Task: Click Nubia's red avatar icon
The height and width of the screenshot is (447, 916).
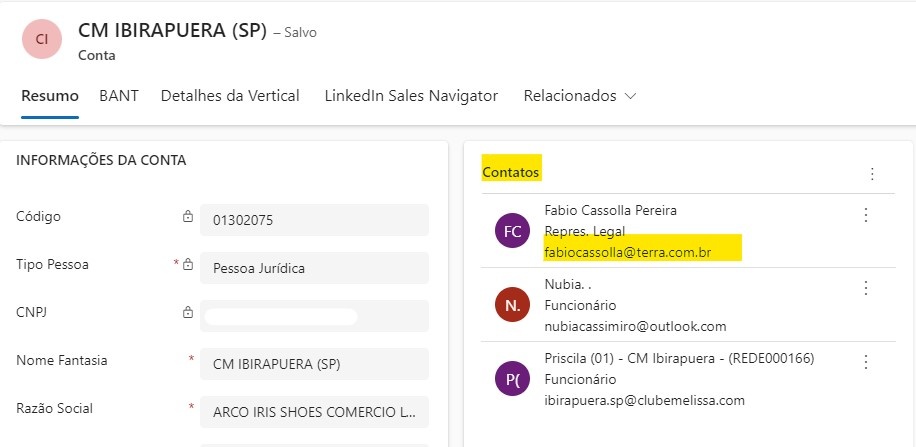Action: [x=512, y=306]
